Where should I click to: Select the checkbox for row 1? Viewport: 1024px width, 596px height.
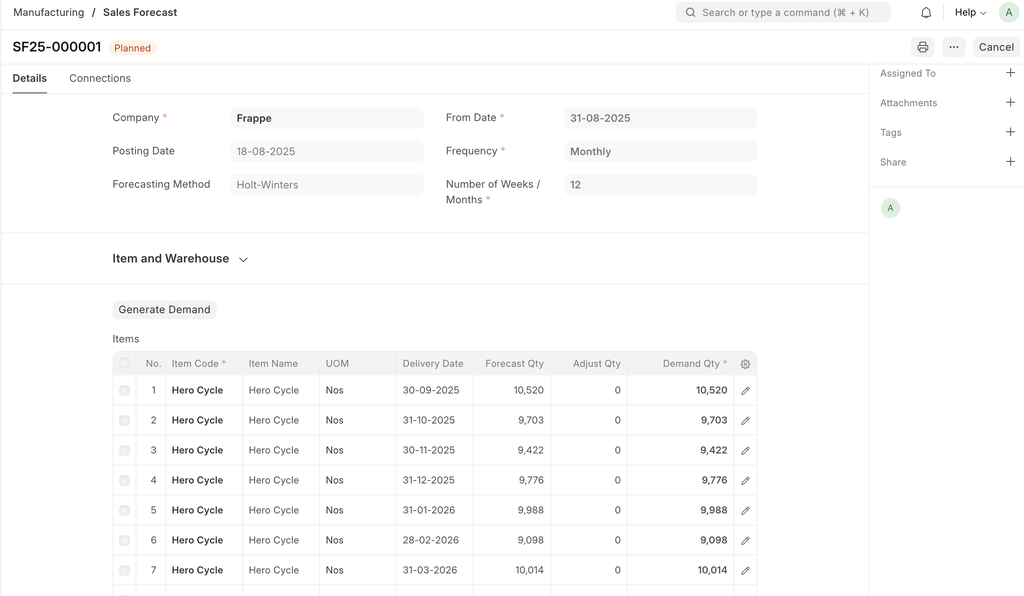click(125, 391)
